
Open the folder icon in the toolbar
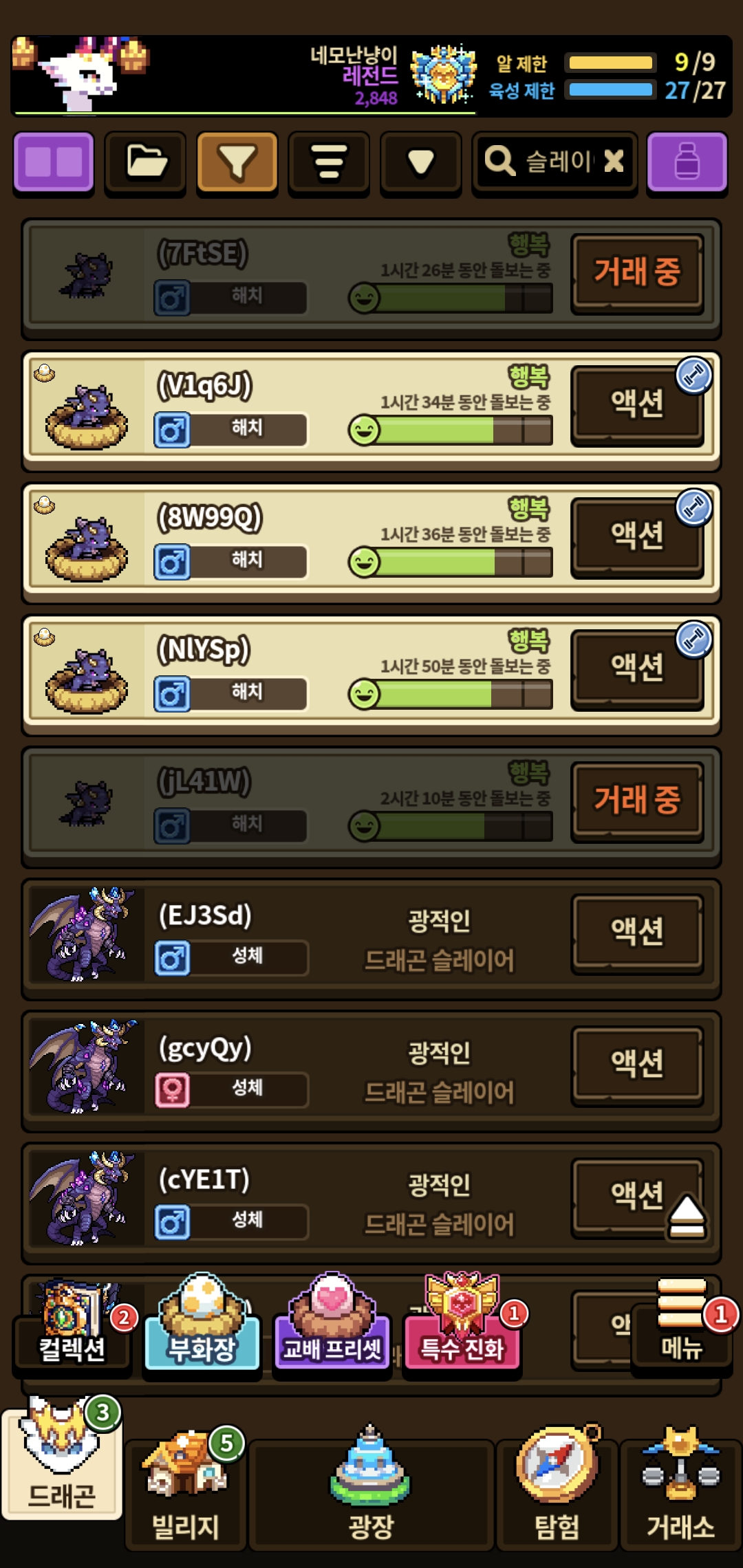(x=146, y=162)
